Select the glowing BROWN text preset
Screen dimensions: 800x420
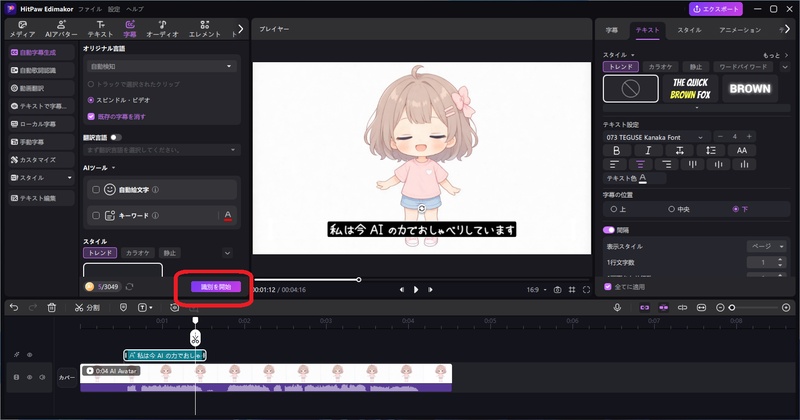tap(750, 89)
